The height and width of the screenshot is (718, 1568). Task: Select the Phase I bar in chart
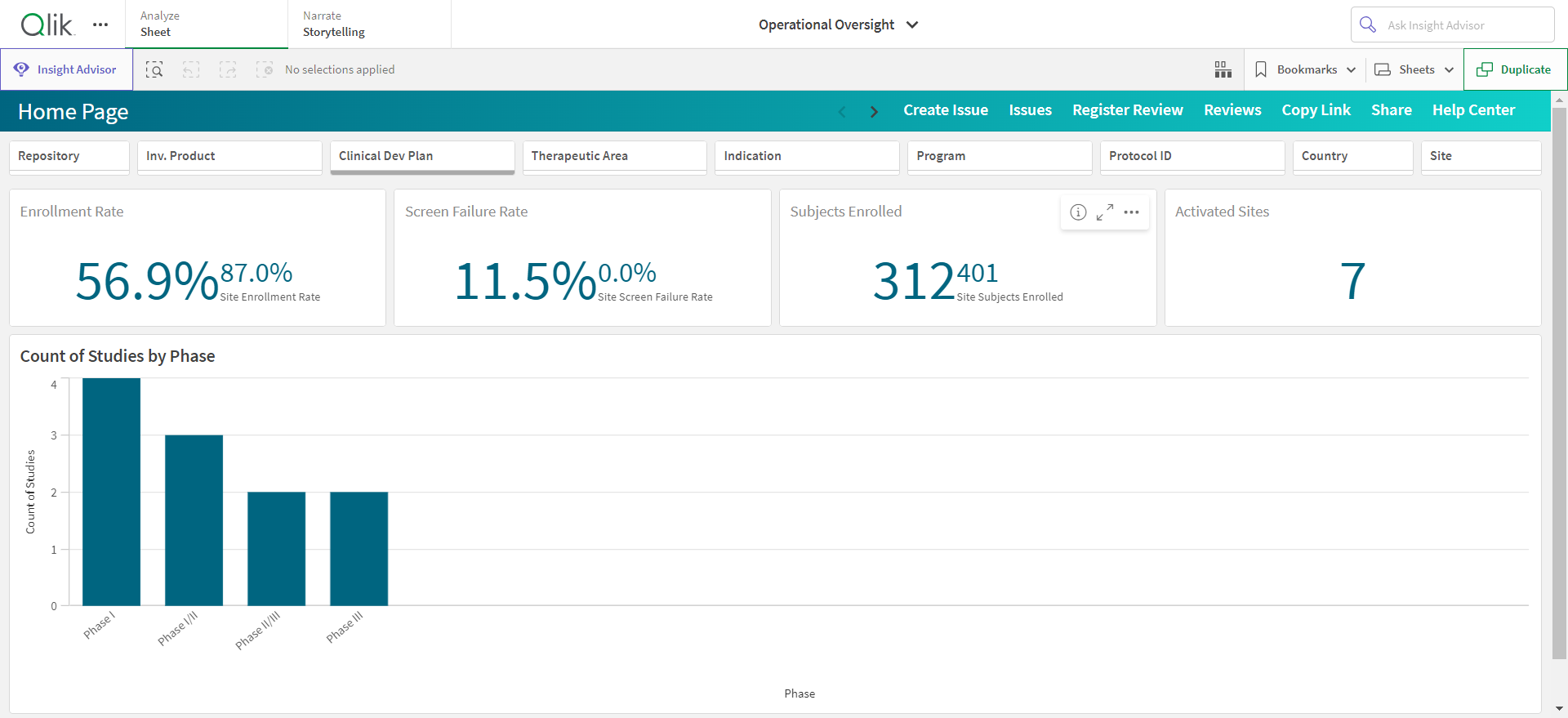pyautogui.click(x=111, y=492)
